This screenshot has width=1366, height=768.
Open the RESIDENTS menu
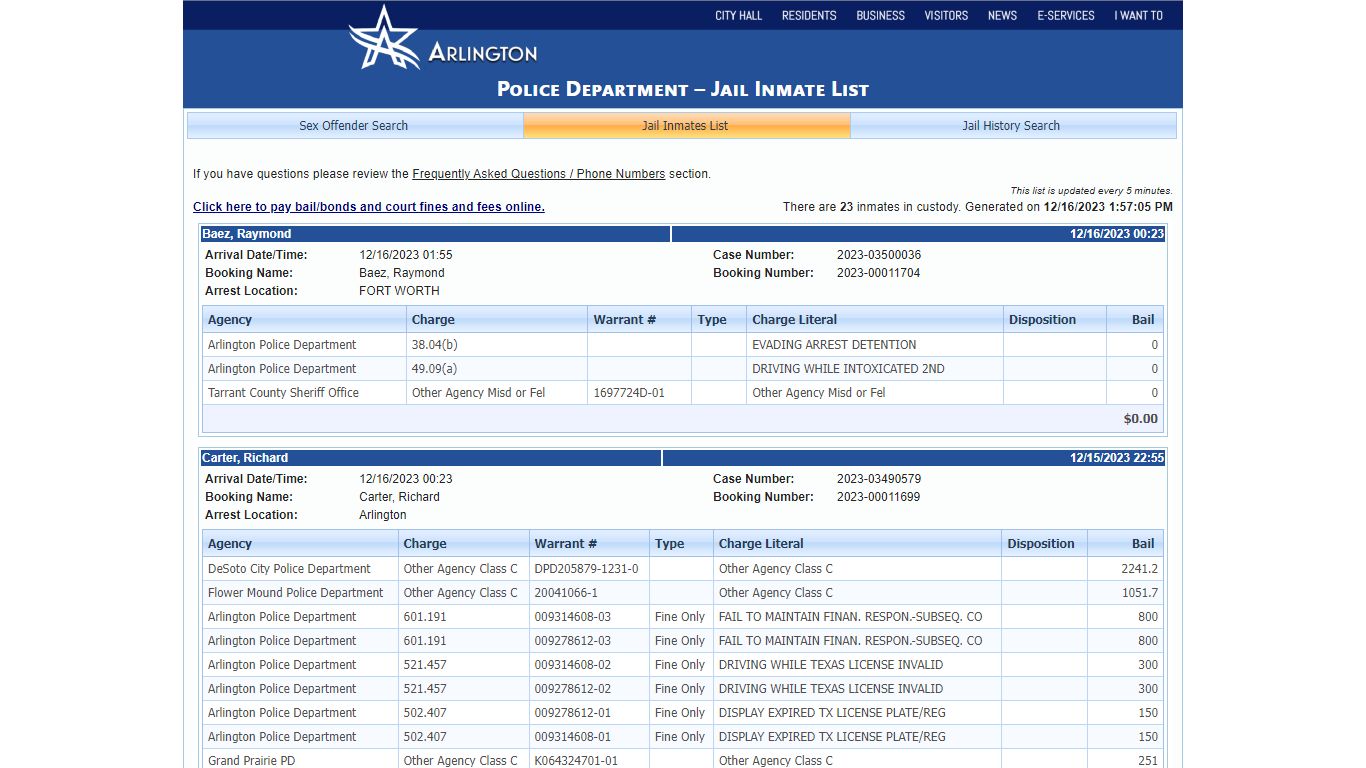(809, 15)
